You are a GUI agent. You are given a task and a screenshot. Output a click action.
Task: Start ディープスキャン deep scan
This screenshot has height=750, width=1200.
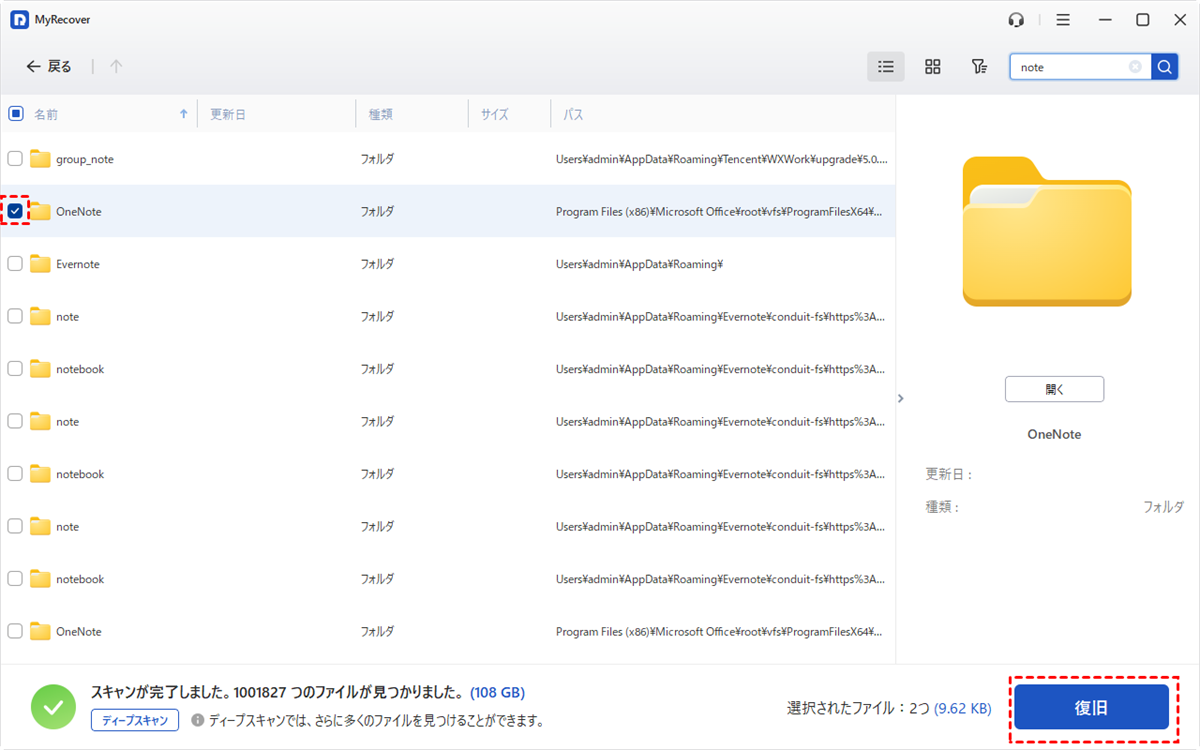coord(135,720)
